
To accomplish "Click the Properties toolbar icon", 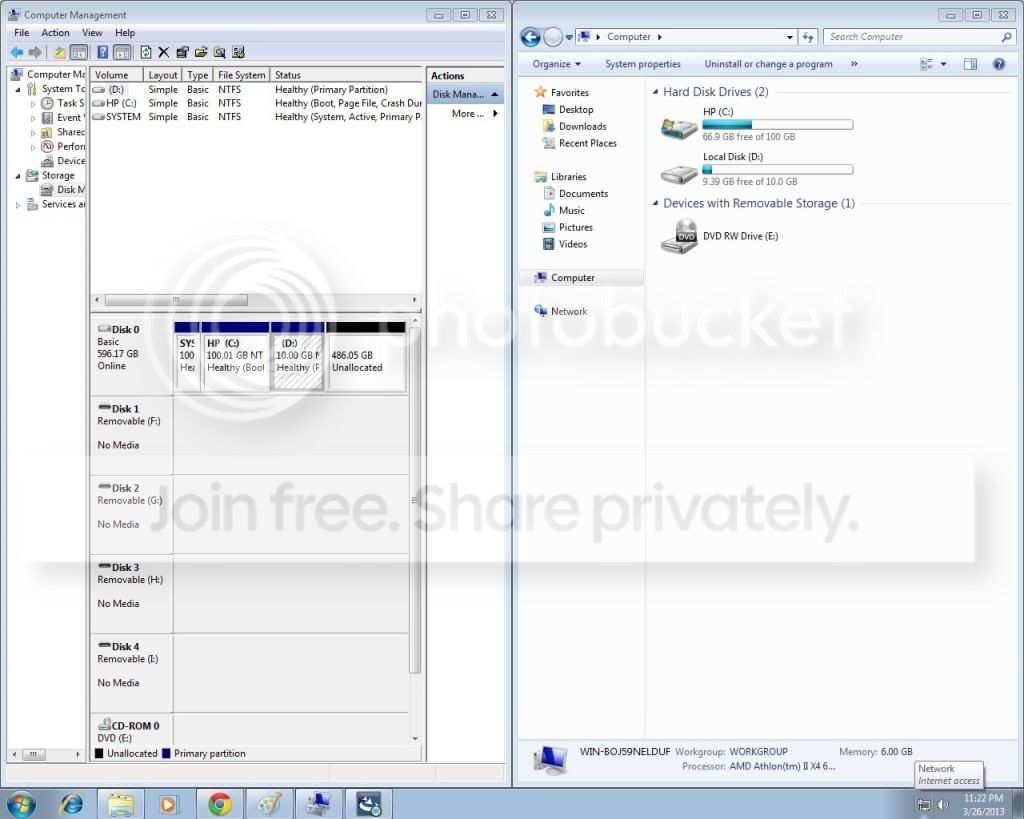I will [x=182, y=52].
